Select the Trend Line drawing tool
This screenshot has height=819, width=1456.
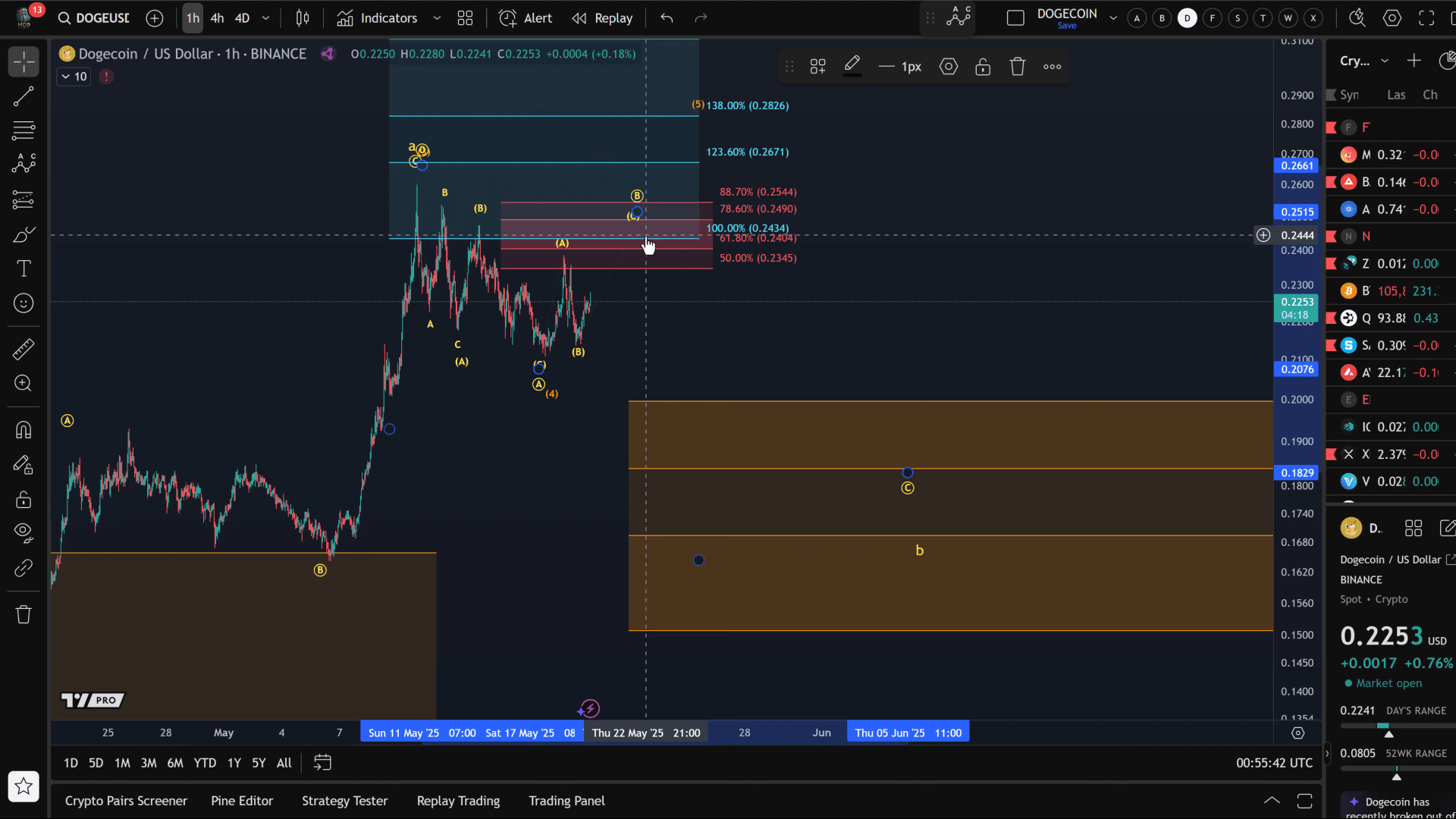[x=24, y=96]
